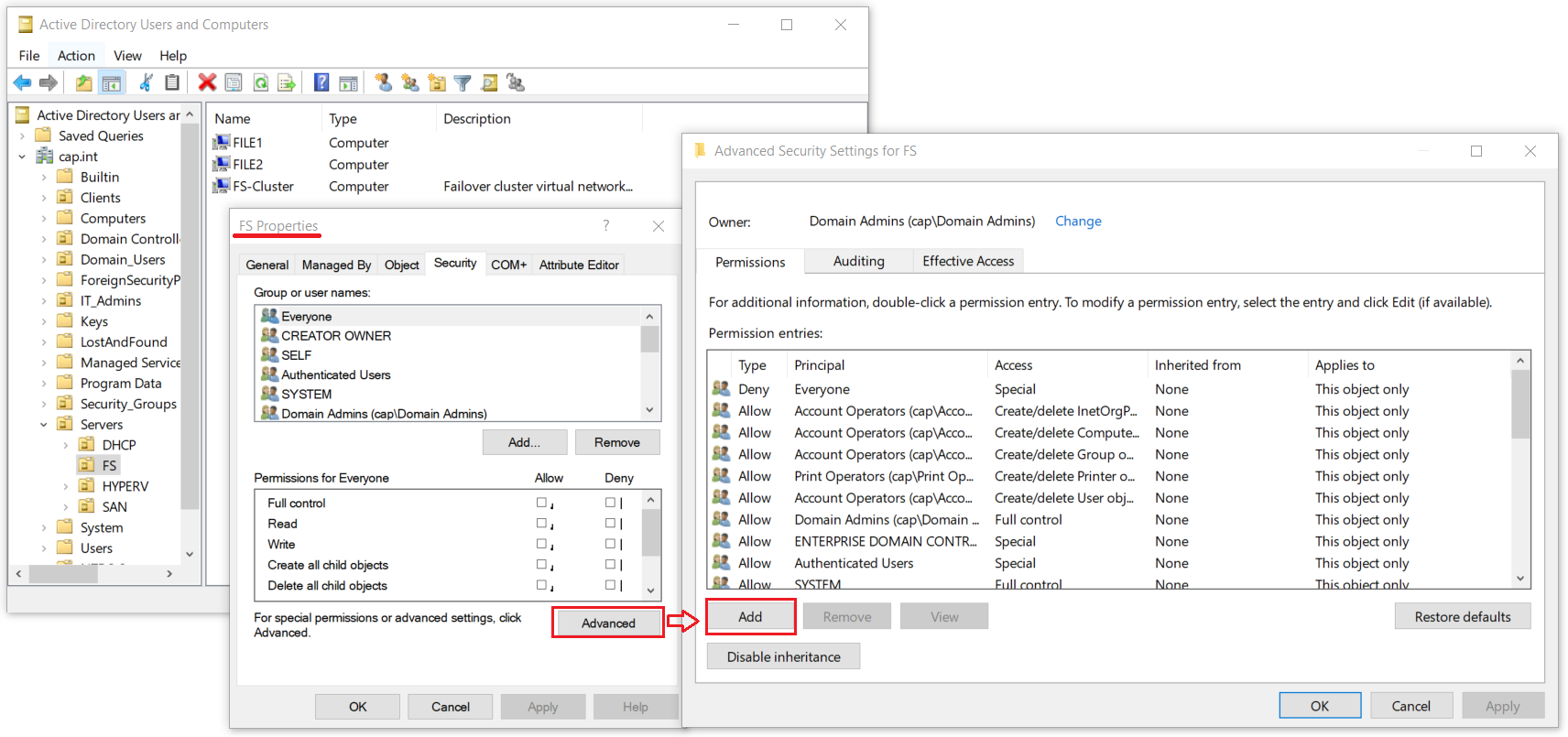Expand the DHCP OU under Servers
The height and width of the screenshot is (737, 1568).
(x=65, y=445)
